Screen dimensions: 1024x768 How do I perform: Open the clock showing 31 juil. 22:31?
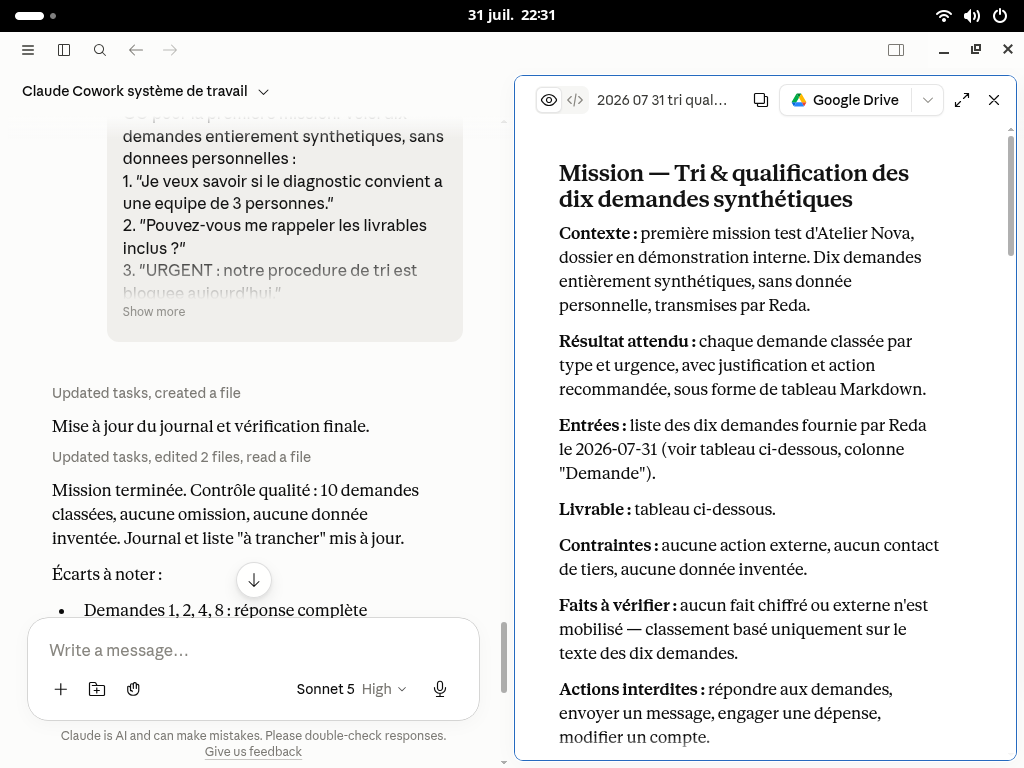[511, 15]
